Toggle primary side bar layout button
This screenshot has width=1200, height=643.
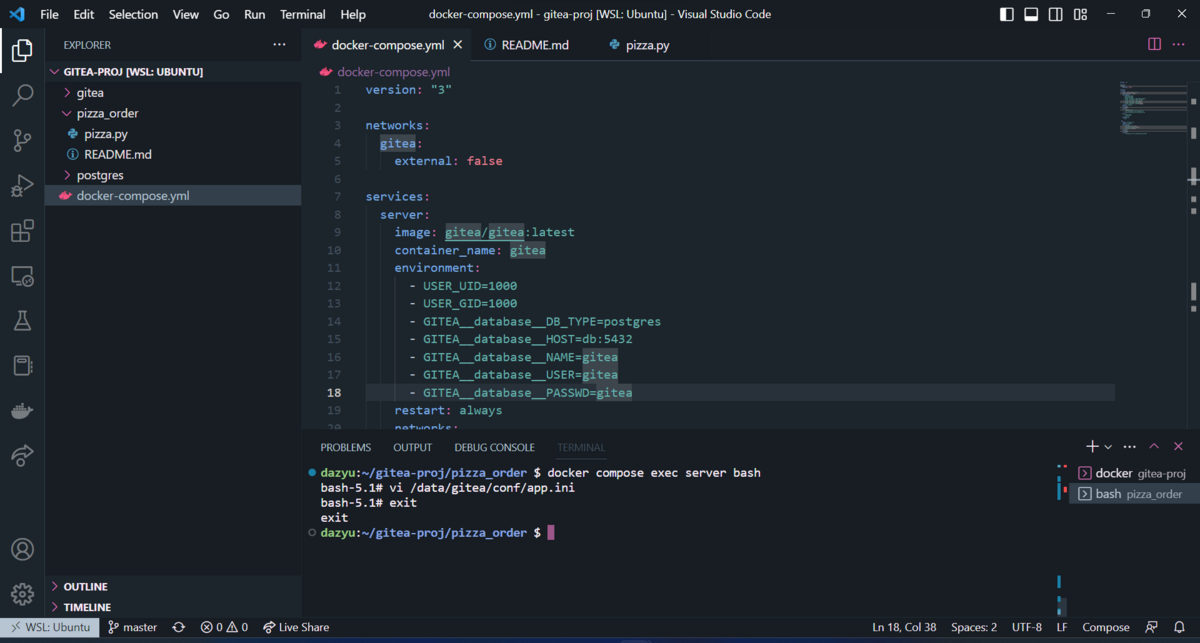1007,14
